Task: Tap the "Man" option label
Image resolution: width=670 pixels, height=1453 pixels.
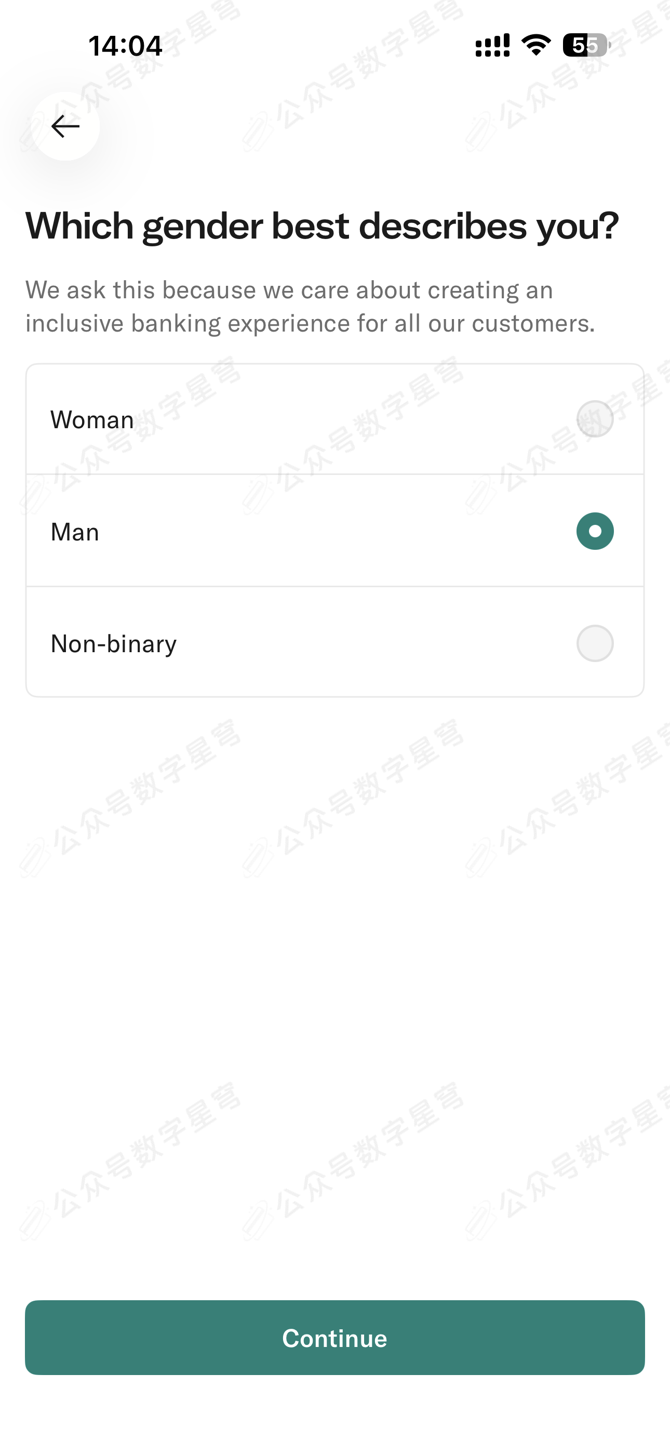Action: [x=75, y=532]
